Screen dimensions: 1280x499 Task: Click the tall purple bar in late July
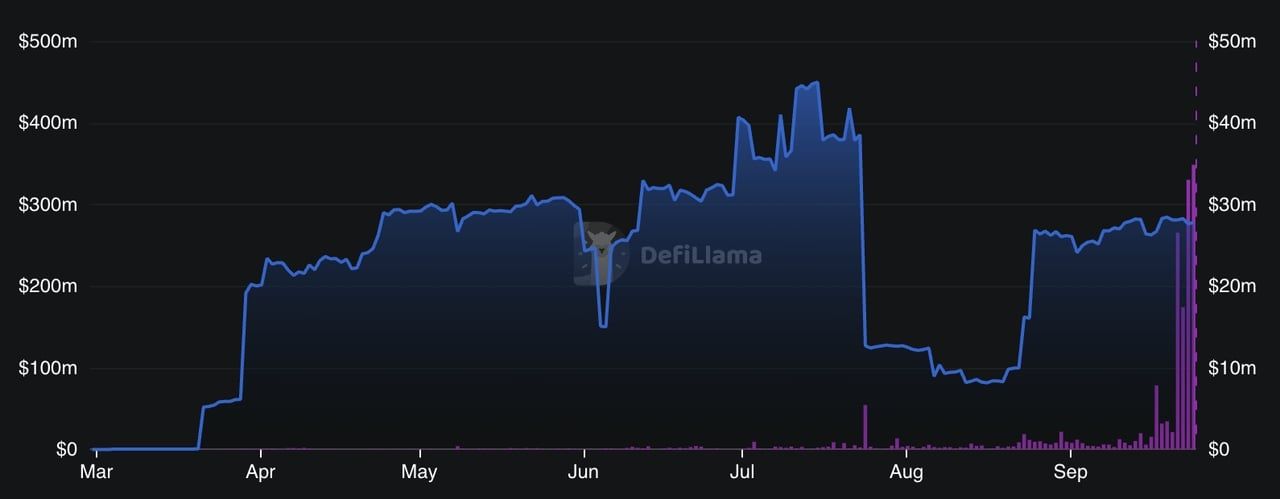point(865,427)
